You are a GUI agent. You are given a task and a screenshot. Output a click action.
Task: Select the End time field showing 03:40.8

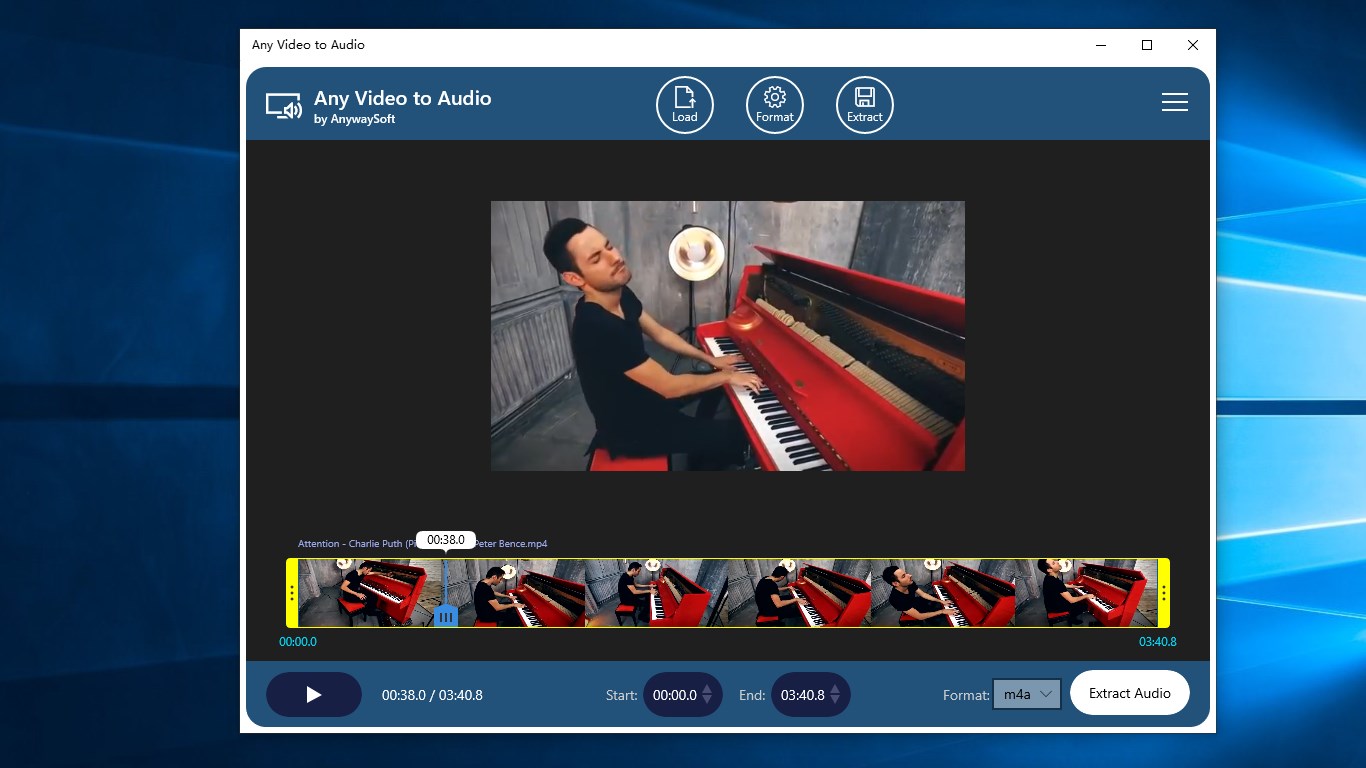coord(804,694)
